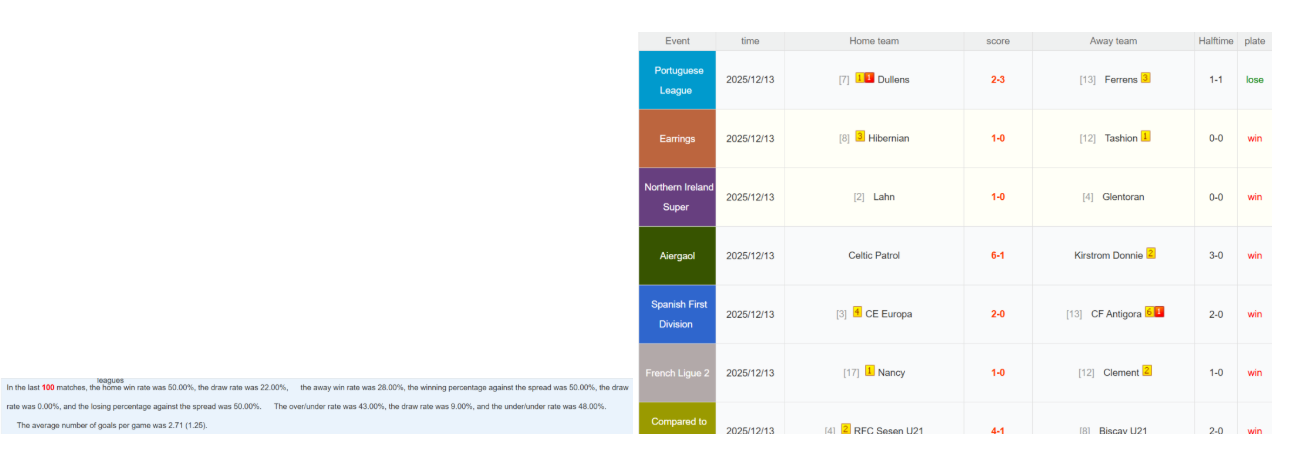Click CF Antigora's red card icon
Viewport: 1293px width, 461px height.
click(x=1159, y=312)
